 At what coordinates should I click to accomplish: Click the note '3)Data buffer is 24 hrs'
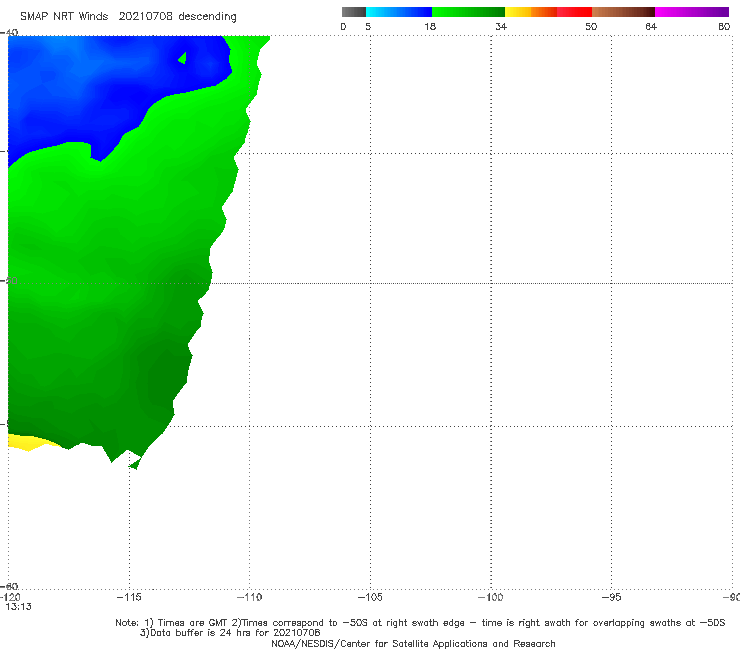click(x=230, y=633)
